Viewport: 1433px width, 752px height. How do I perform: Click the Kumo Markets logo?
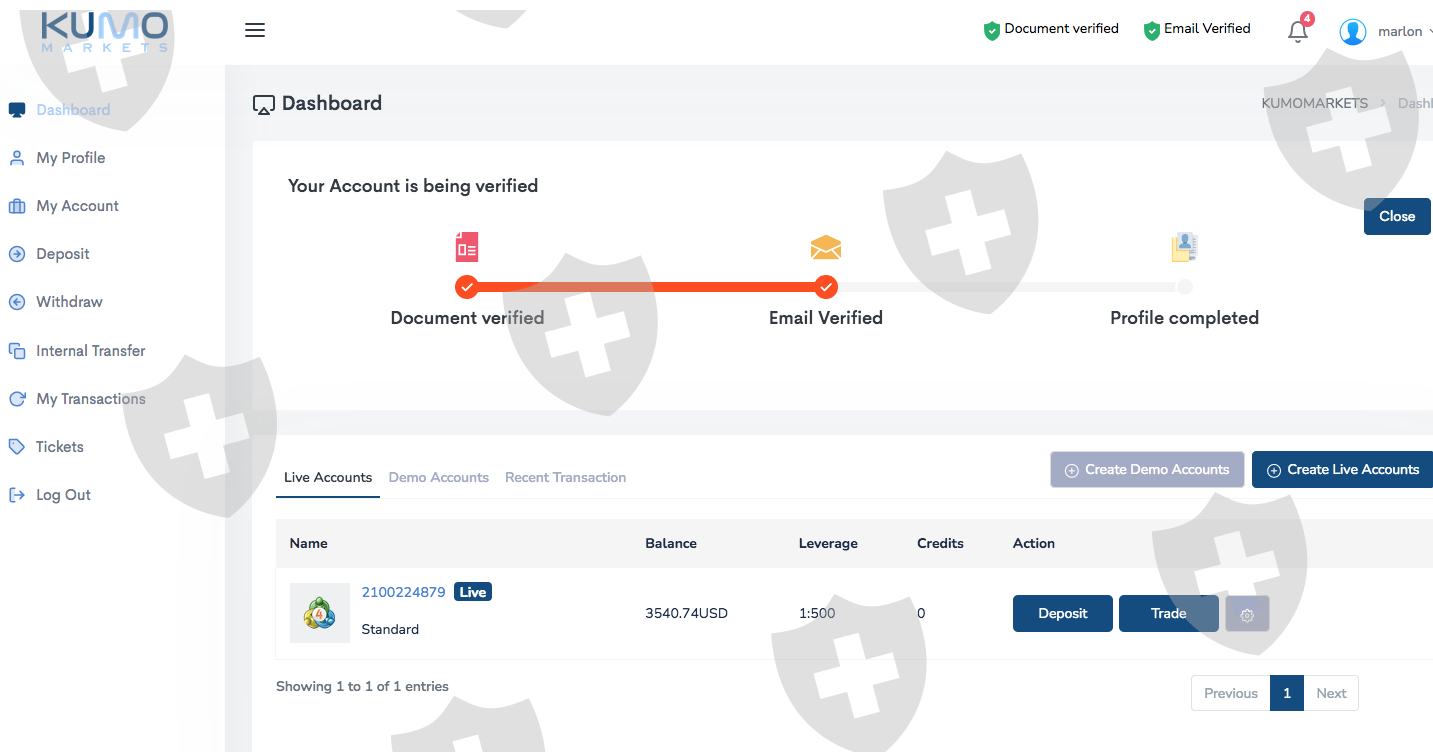105,32
